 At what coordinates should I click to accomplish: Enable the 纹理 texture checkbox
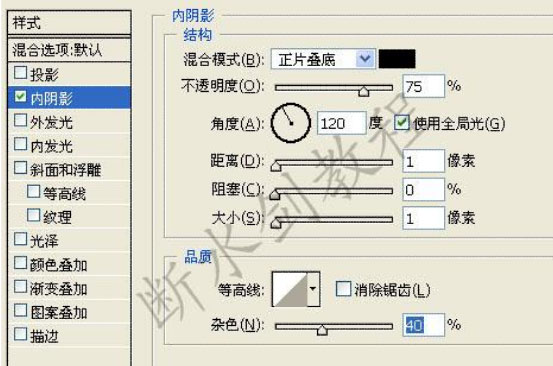[34, 215]
